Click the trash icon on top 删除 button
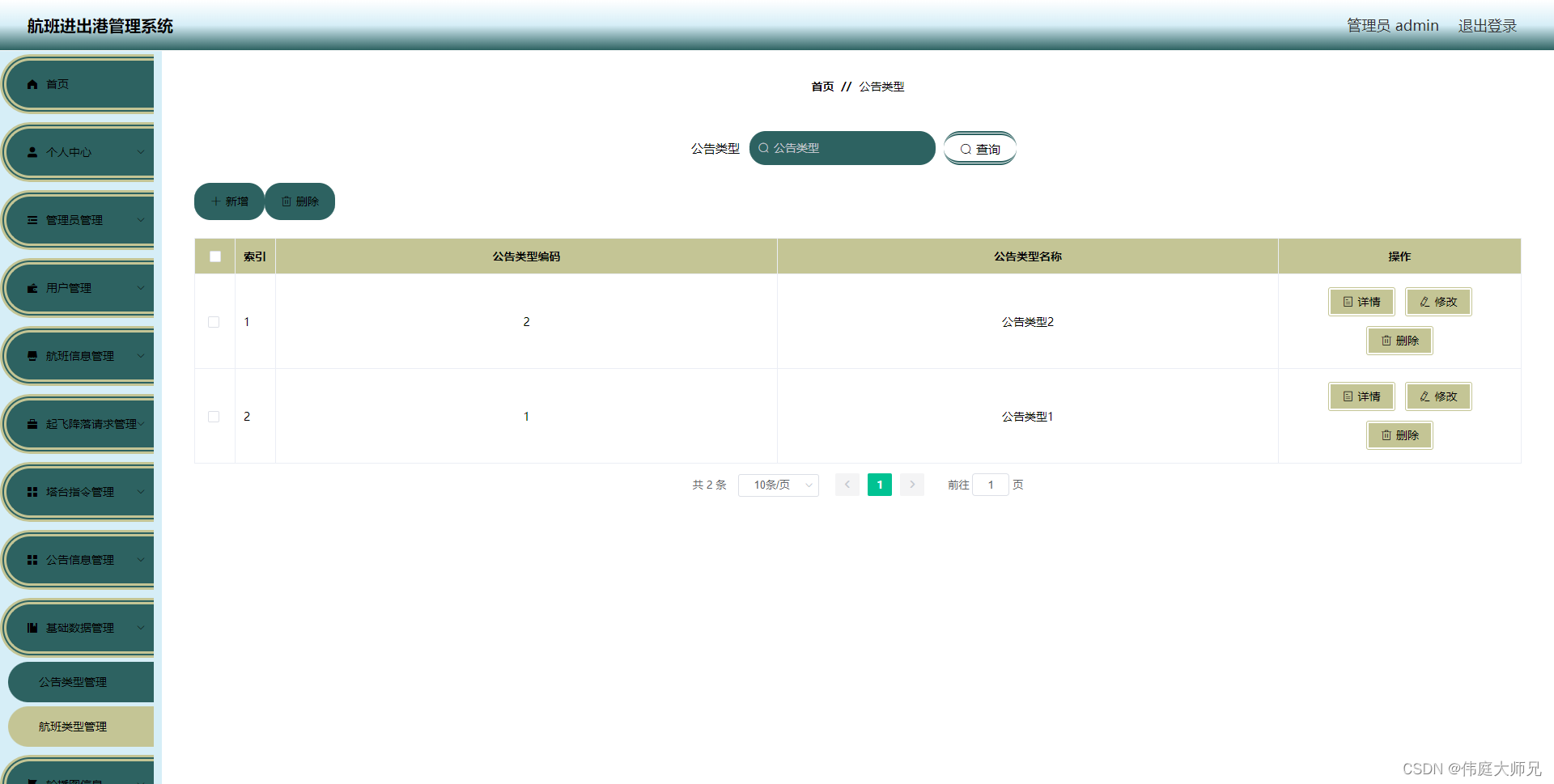 pos(287,201)
